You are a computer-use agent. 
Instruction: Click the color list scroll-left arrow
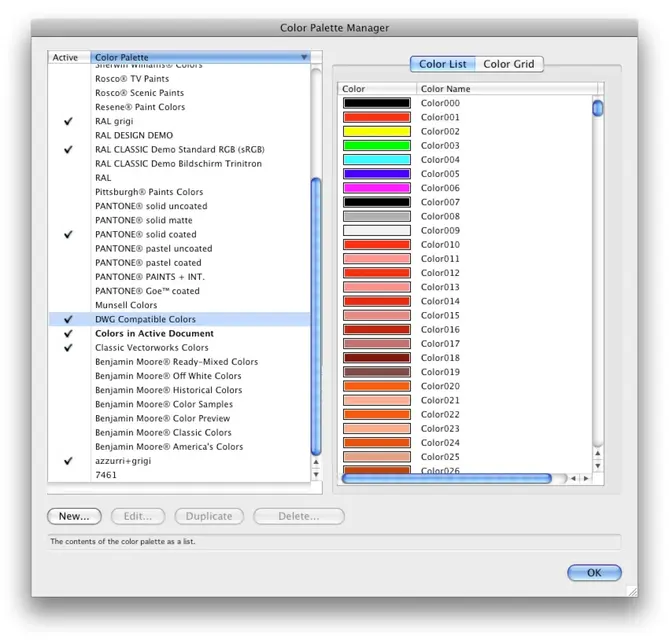point(573,479)
